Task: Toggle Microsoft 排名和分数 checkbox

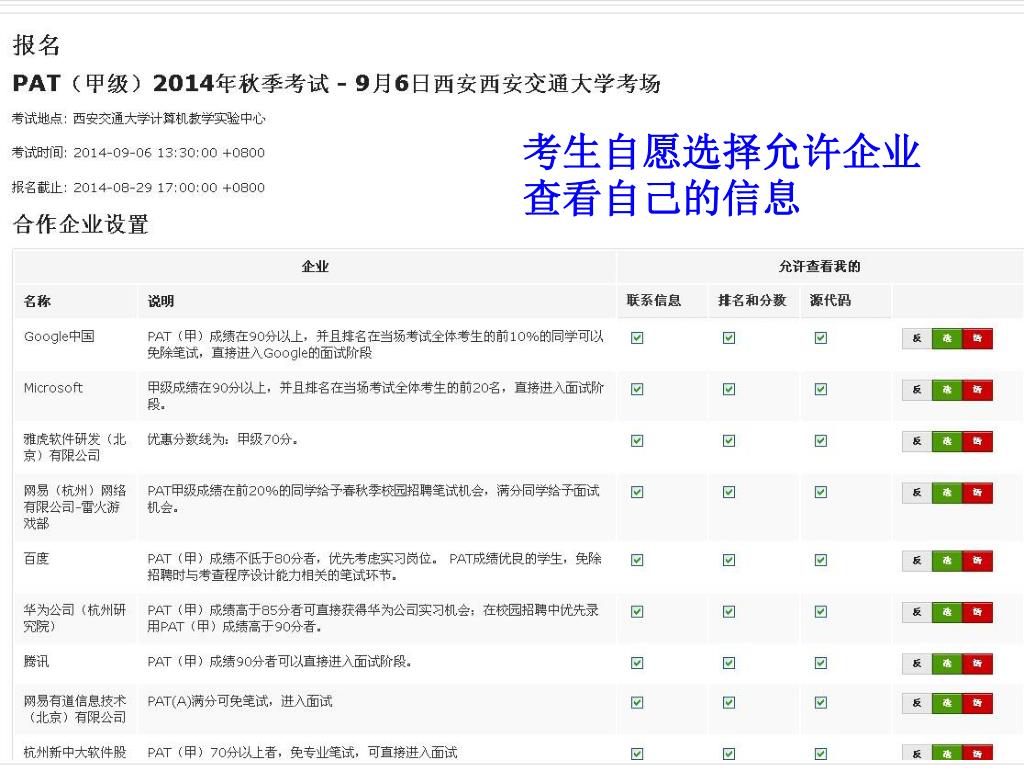Action: 729,389
